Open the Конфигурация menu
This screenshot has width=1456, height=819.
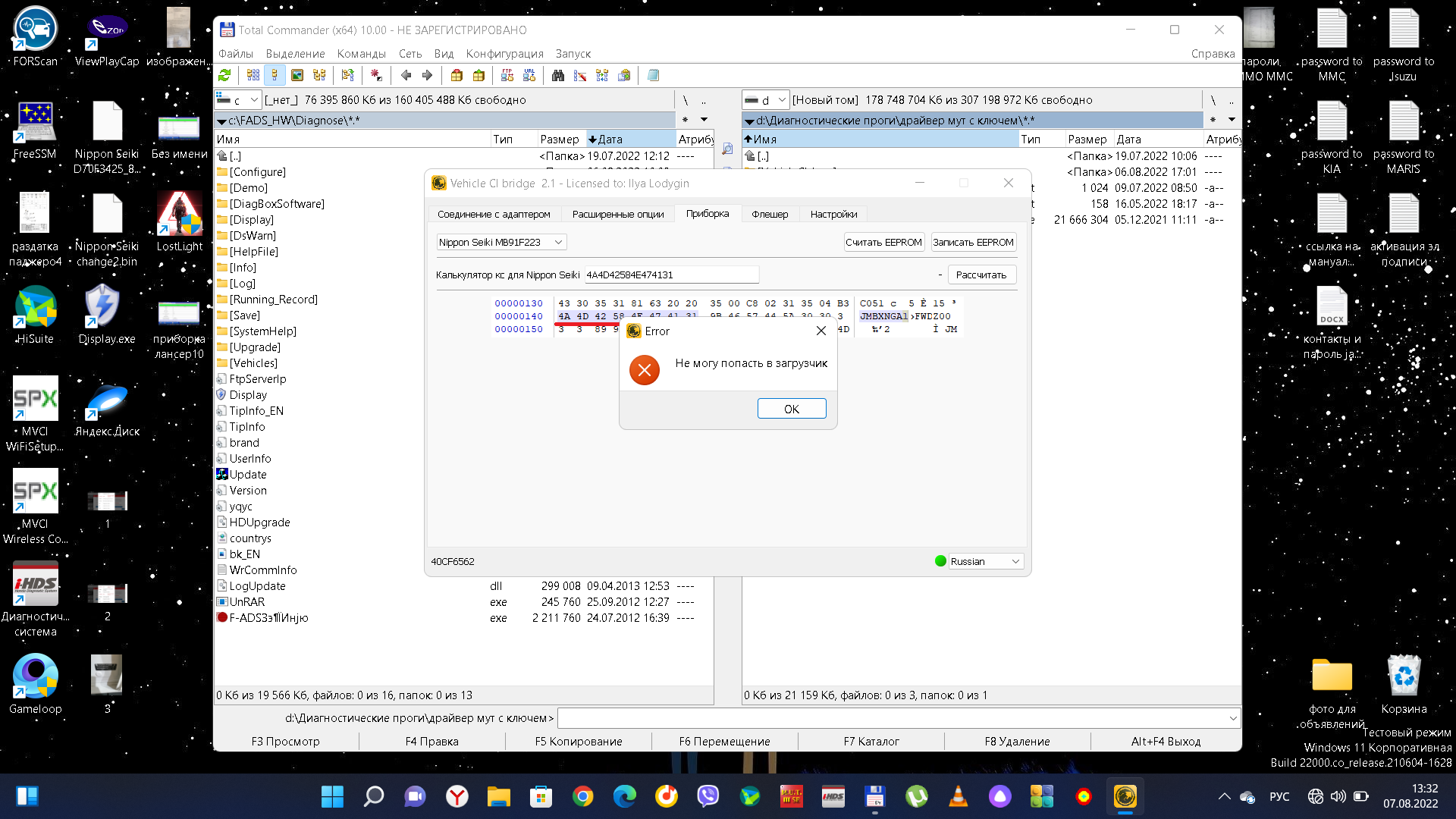(504, 54)
